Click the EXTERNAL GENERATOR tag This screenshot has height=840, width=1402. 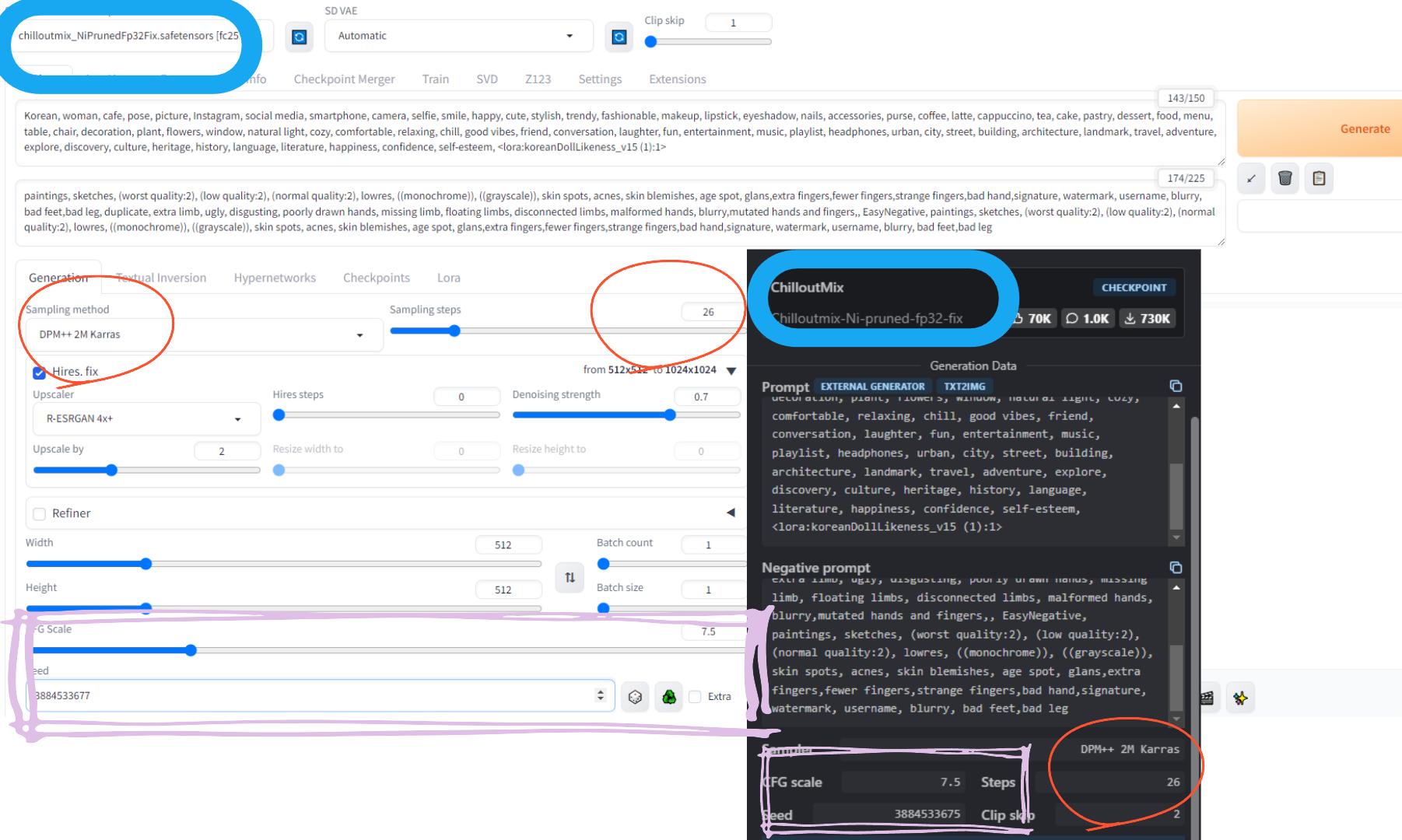pos(872,387)
